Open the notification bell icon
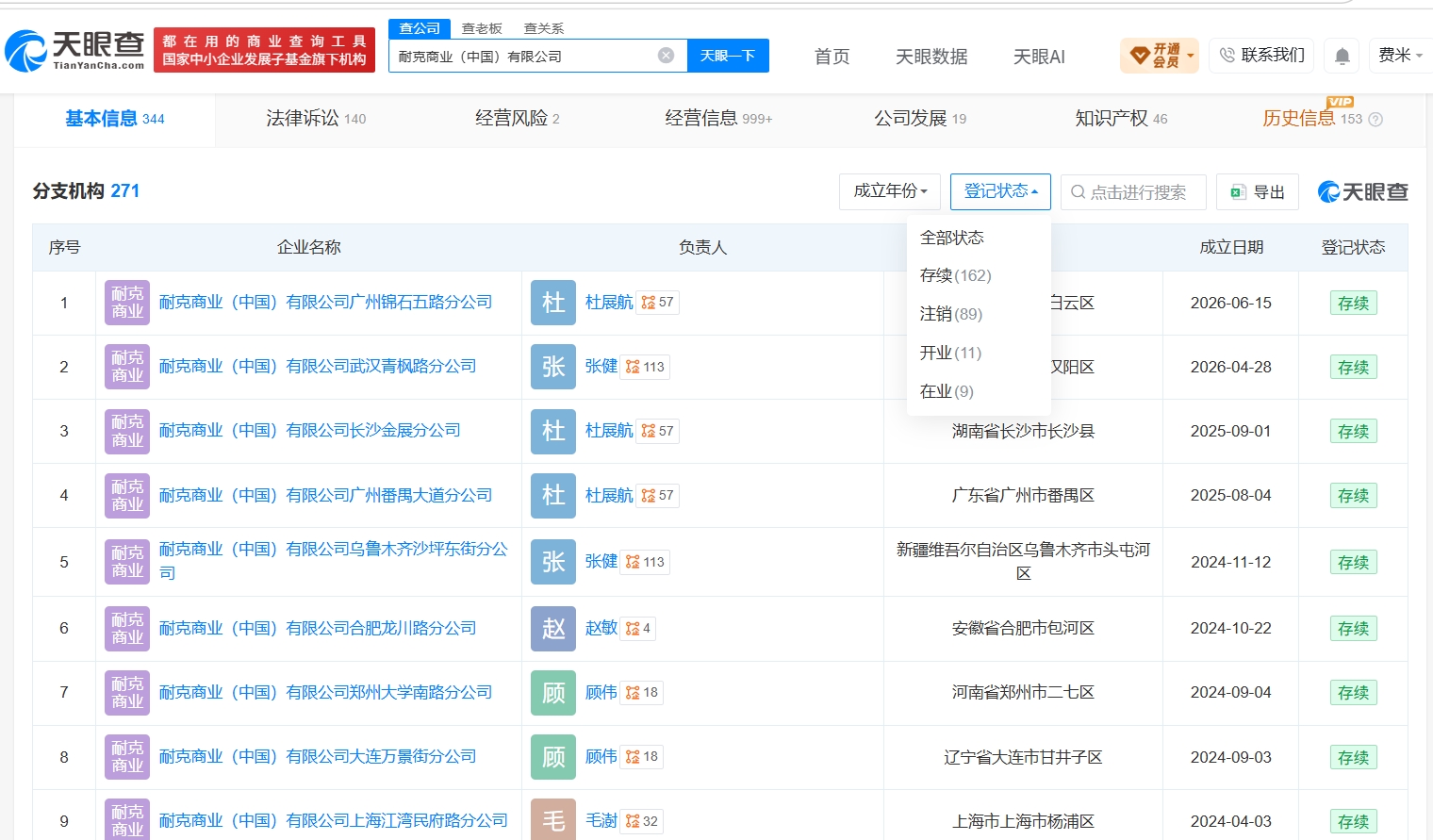This screenshot has width=1433, height=840. (x=1342, y=57)
